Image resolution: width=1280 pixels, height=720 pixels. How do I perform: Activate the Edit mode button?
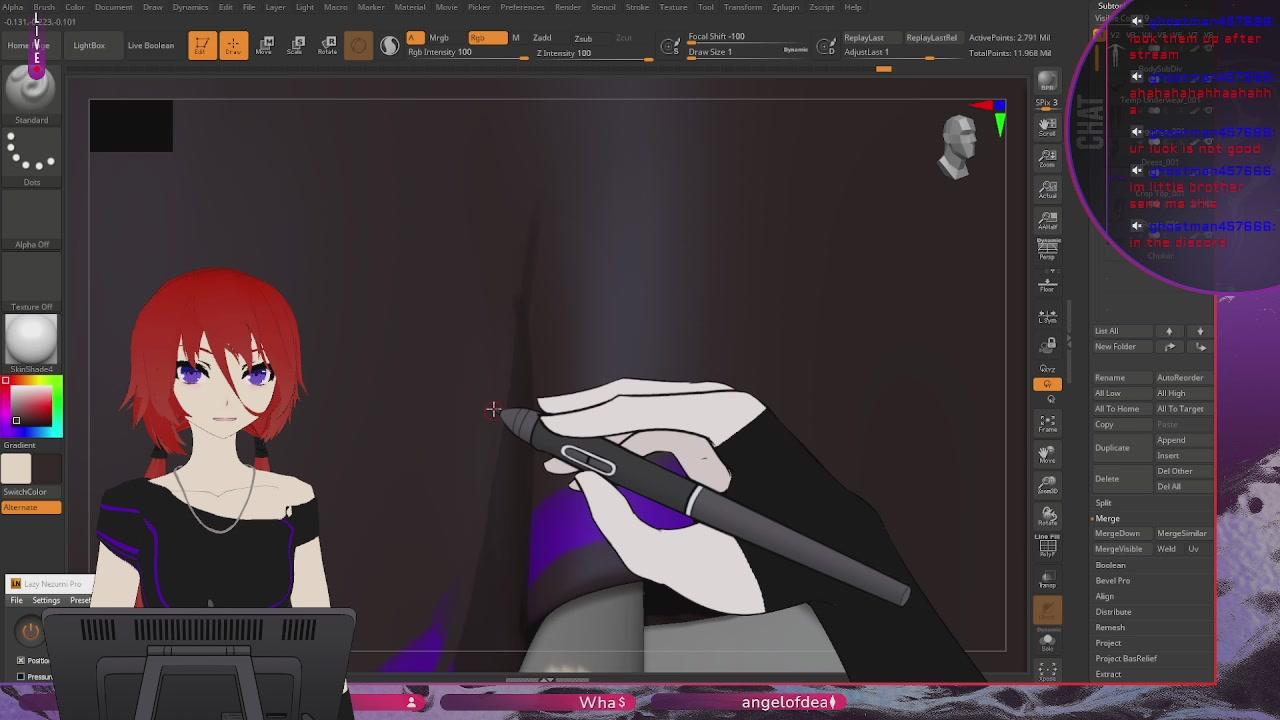click(x=201, y=46)
